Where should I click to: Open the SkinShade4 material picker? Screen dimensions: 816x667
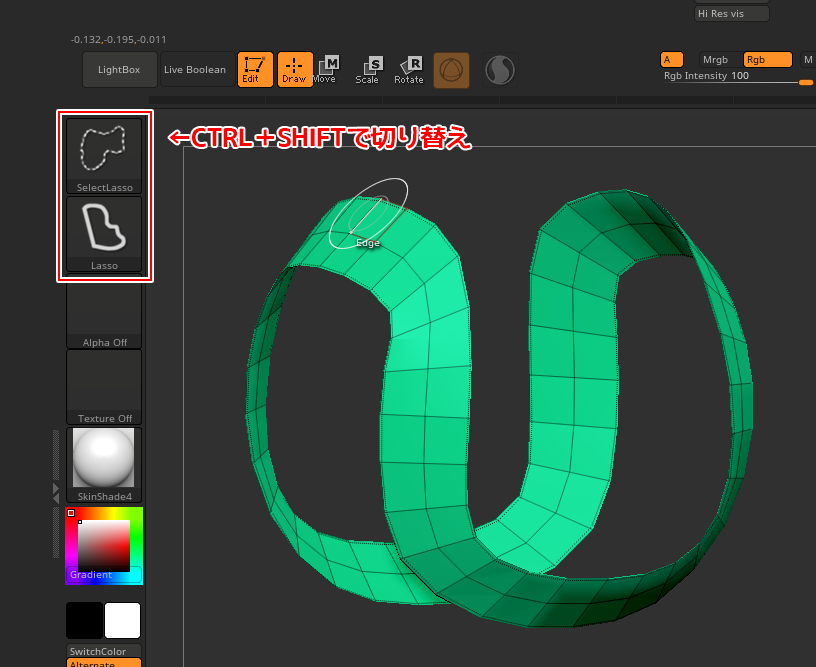click(x=104, y=464)
